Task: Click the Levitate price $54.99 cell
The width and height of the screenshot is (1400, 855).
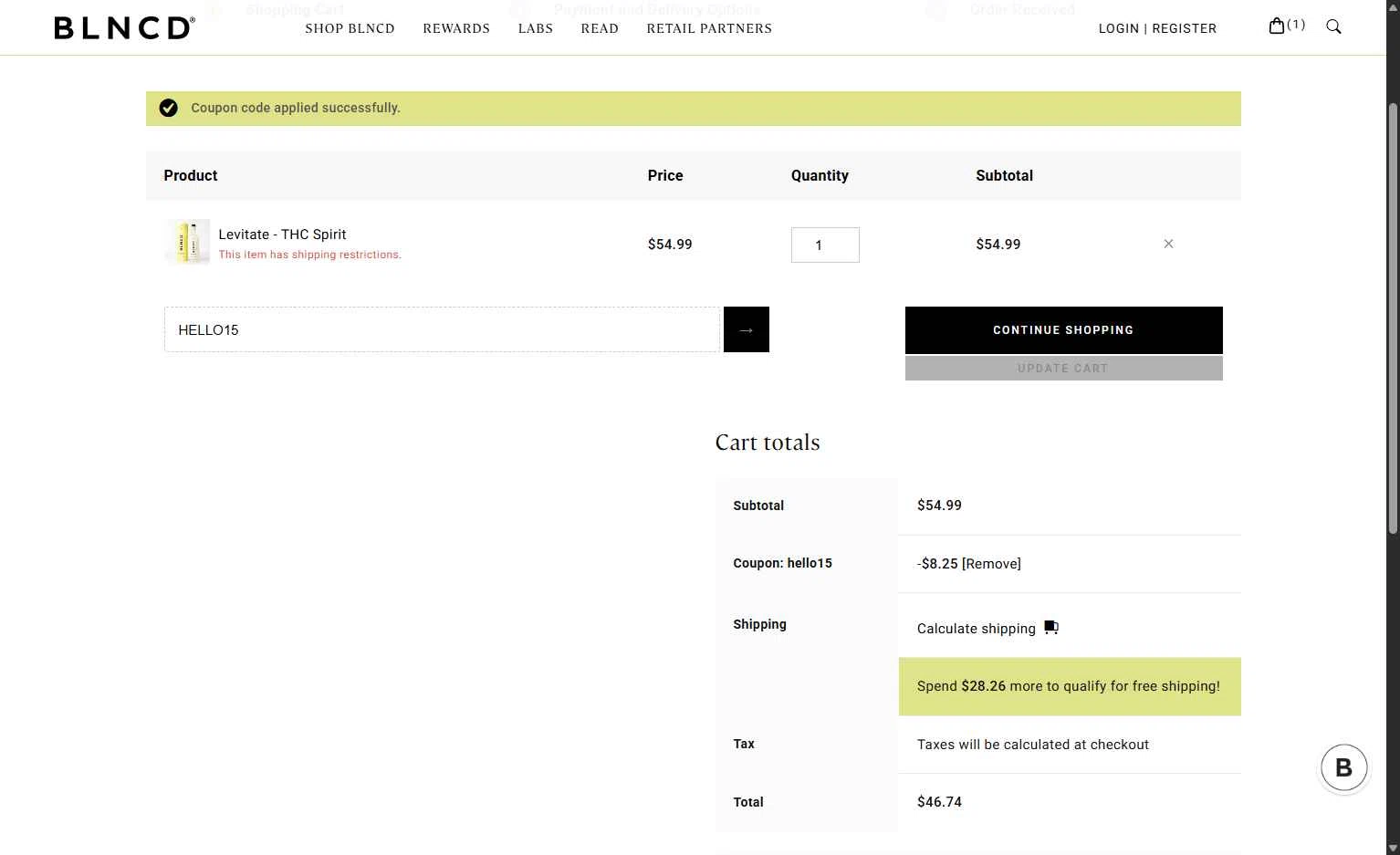Action: (x=670, y=245)
